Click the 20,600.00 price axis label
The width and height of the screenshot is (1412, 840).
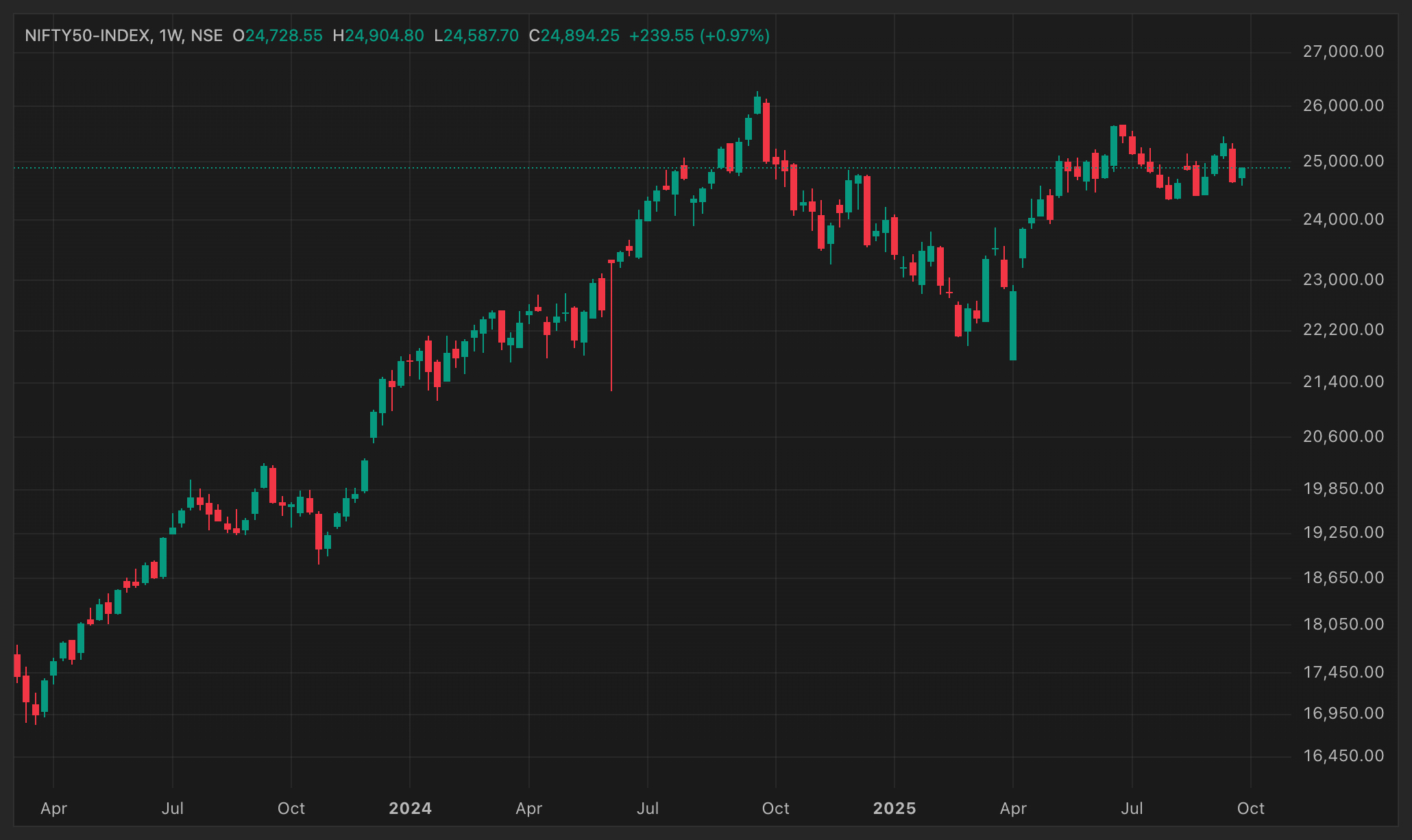(x=1343, y=436)
